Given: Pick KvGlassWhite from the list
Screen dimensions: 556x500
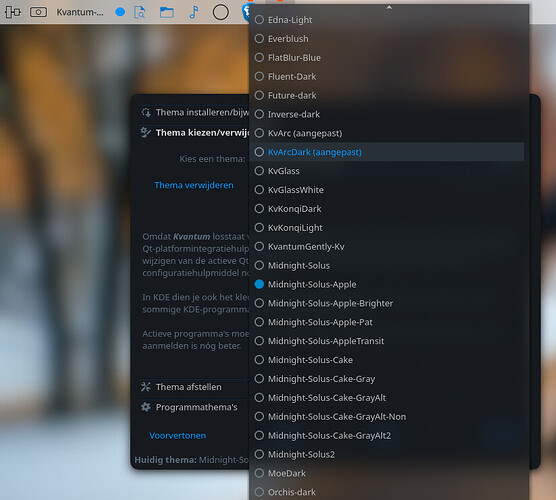Looking at the screenshot, I should [x=387, y=190].
